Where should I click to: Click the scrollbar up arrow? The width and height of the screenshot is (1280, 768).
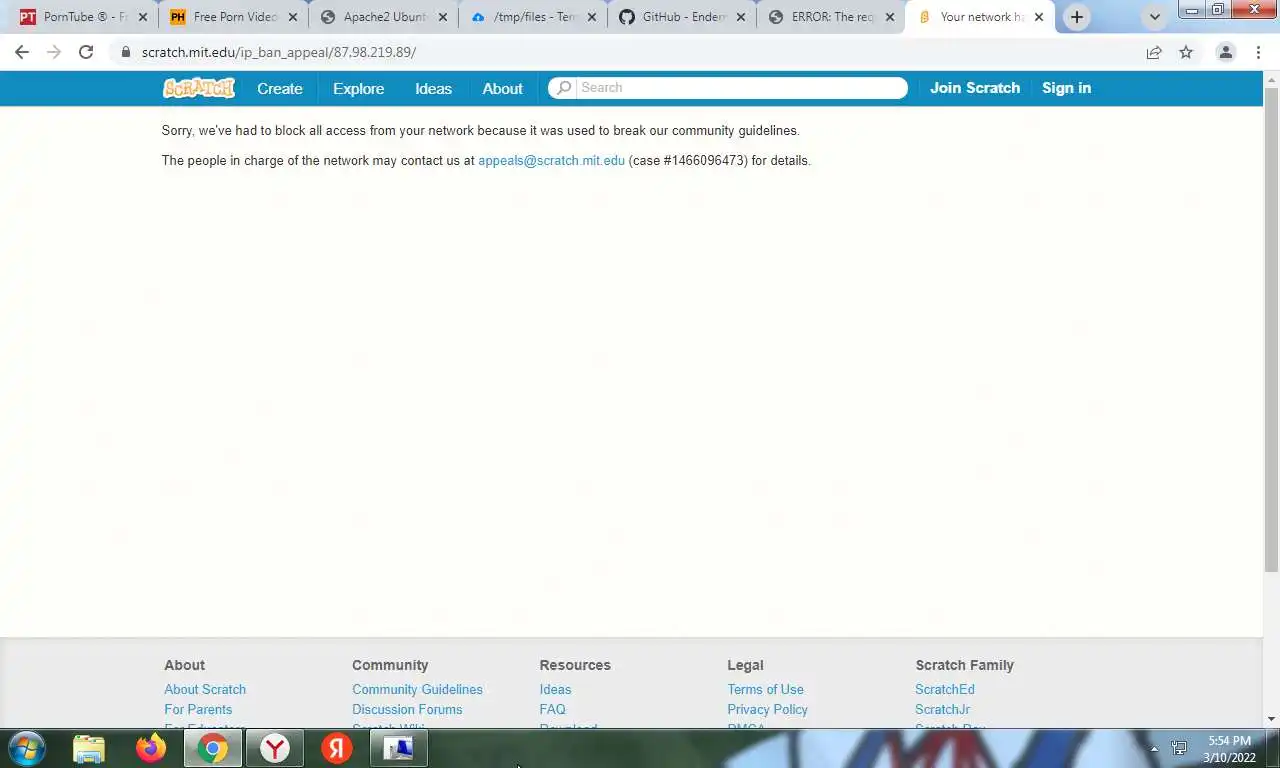tap(1271, 79)
